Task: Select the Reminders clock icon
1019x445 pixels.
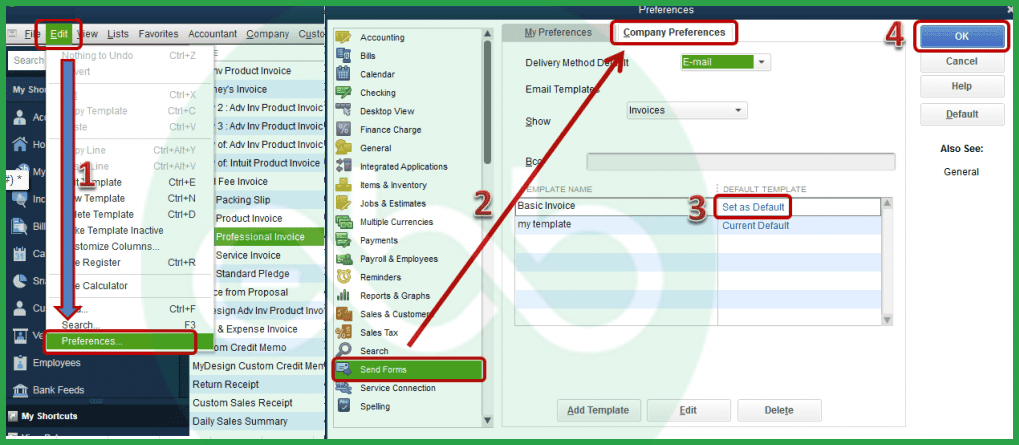Action: (343, 277)
